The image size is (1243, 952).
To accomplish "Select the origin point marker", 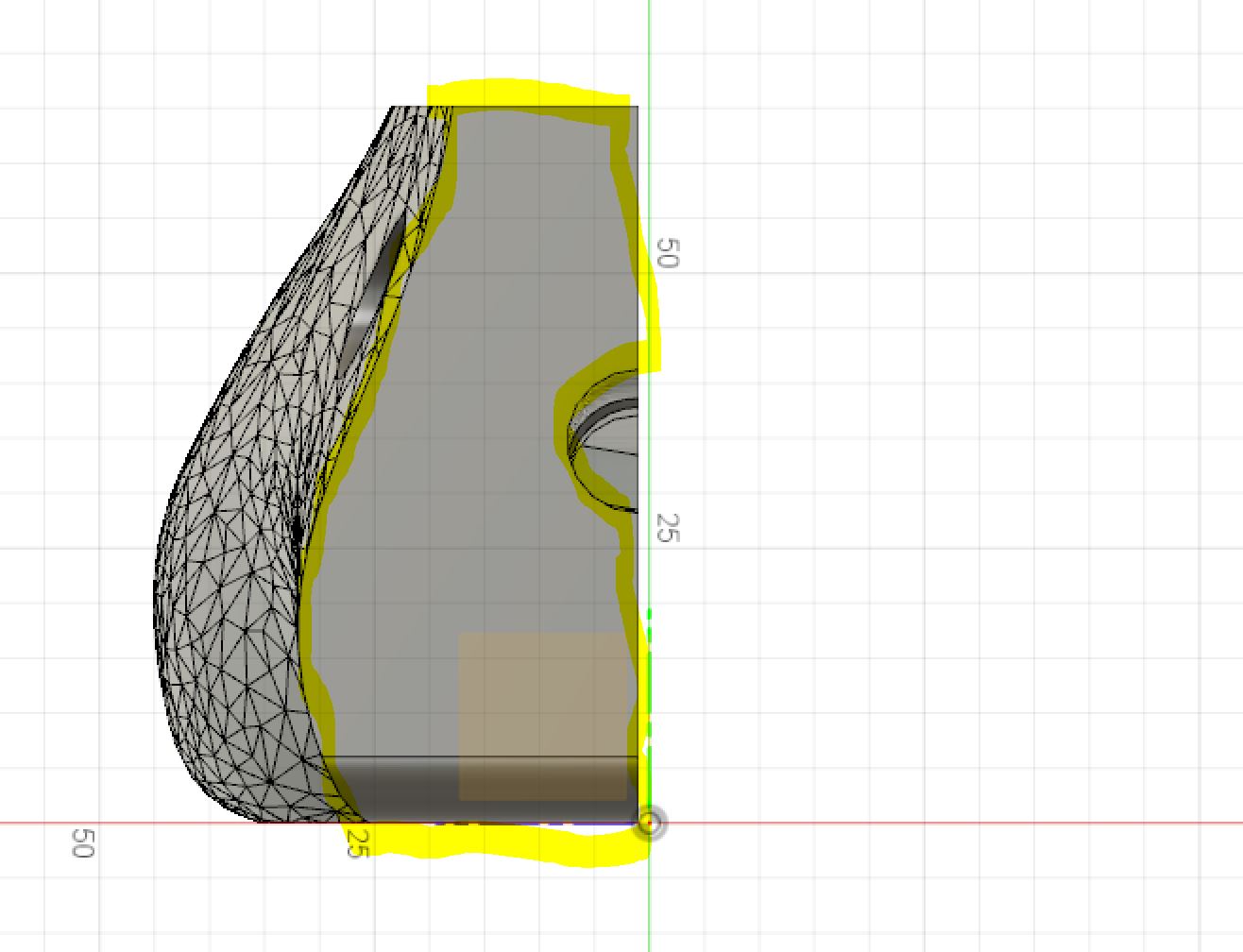I will tap(650, 824).
